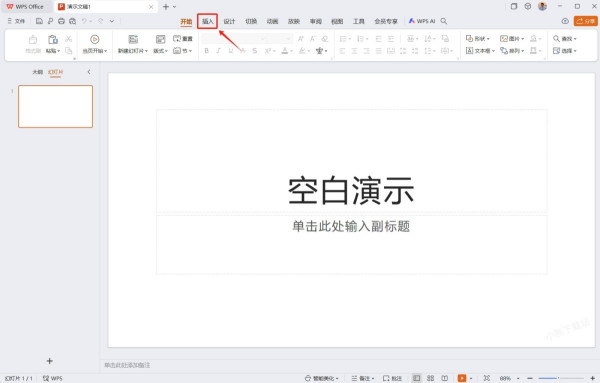
Task: Switch to slide sorter view icon
Action: pos(430,378)
